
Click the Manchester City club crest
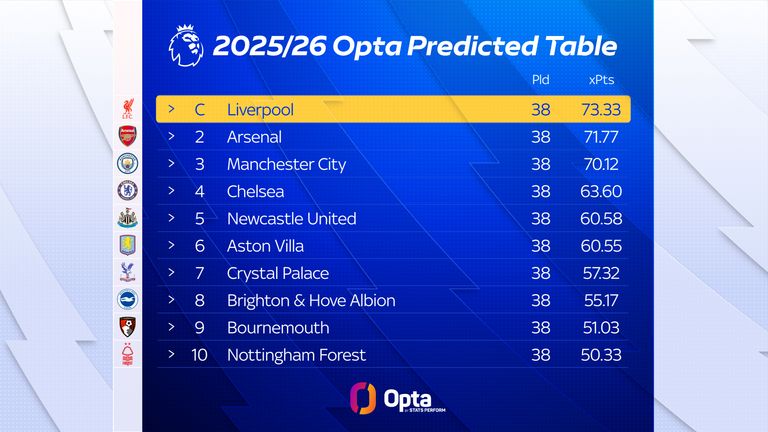[127, 163]
